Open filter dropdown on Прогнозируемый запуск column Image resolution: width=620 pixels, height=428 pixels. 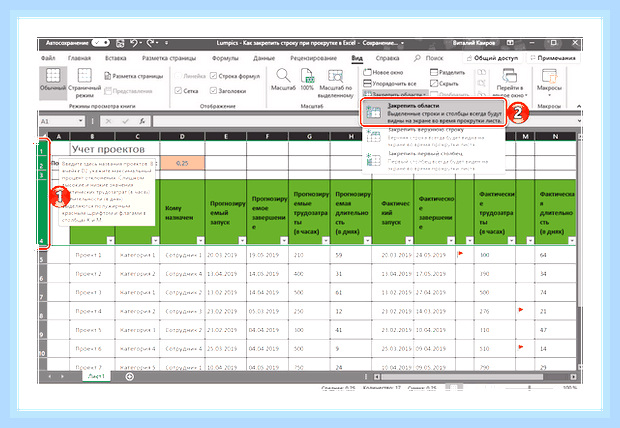242,240
